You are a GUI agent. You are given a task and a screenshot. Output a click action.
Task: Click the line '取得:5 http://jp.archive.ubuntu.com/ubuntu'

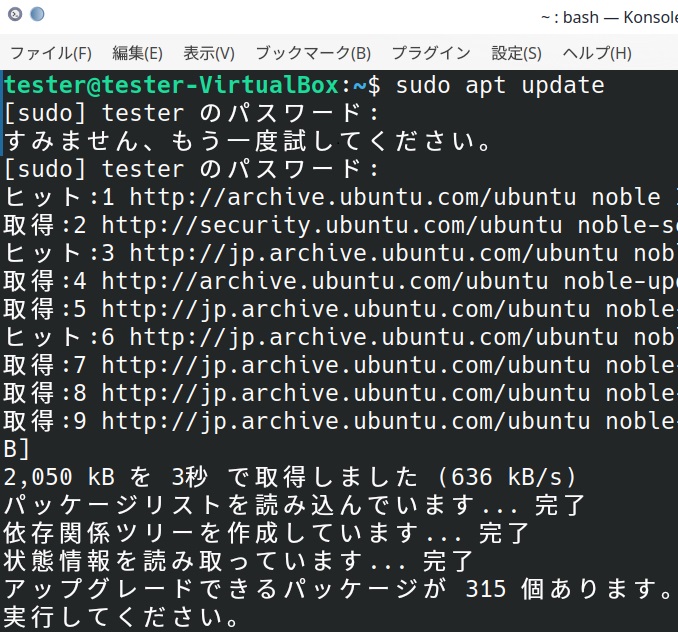[297, 310]
